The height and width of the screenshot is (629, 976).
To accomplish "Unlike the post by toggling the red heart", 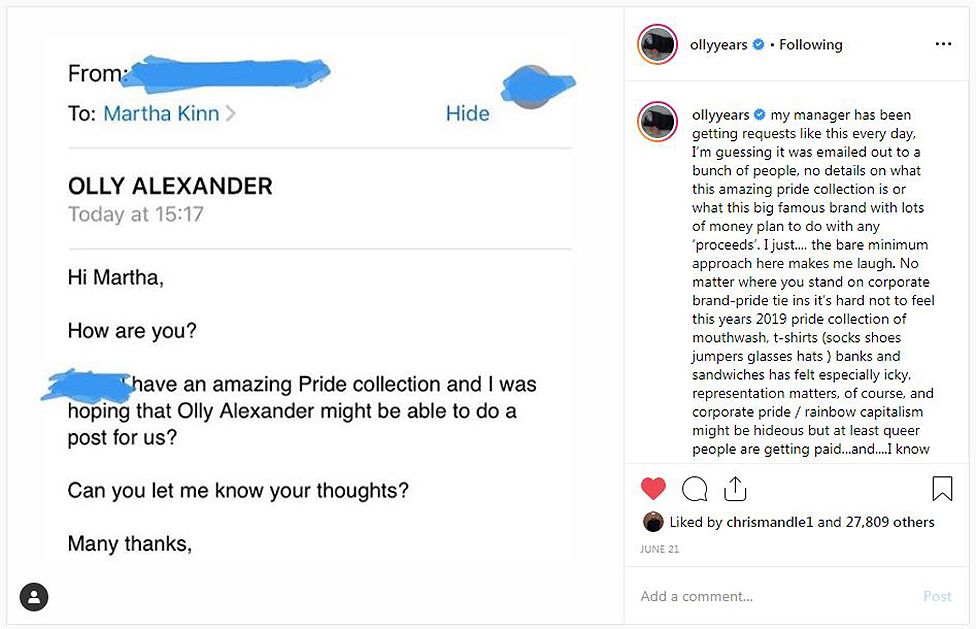I will click(x=653, y=488).
